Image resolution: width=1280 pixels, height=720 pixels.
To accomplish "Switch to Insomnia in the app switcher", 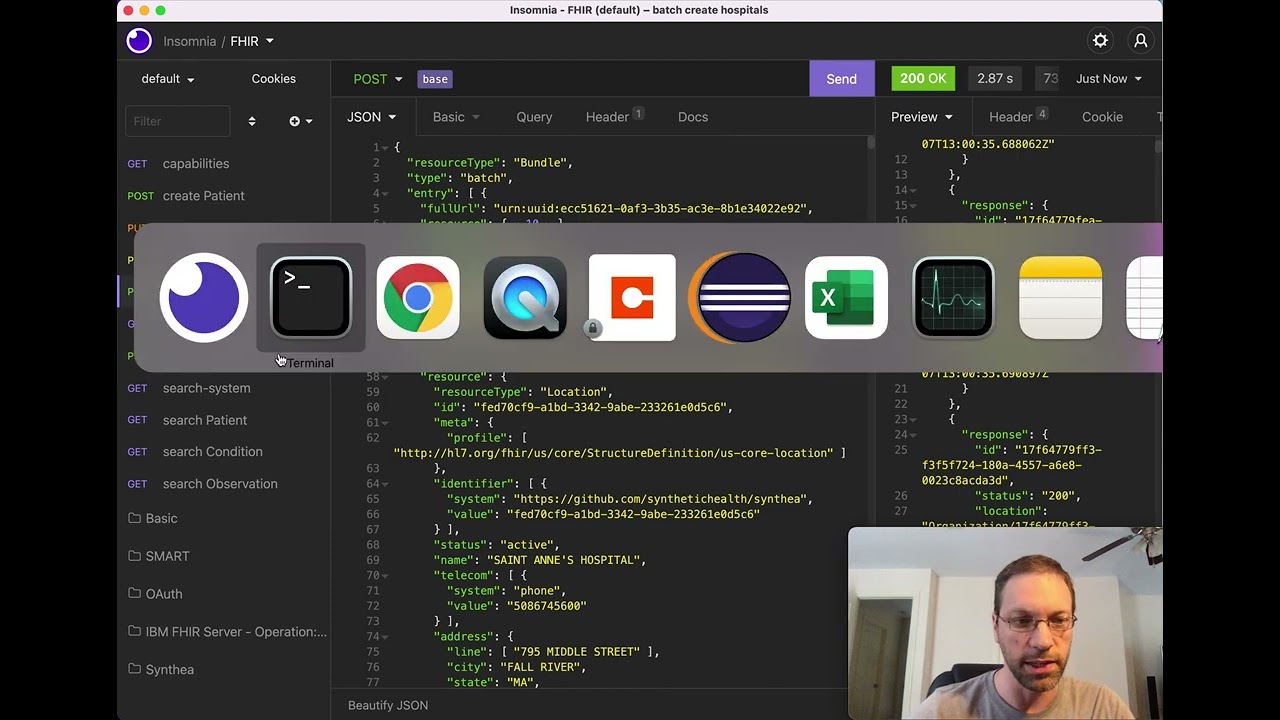I will pyautogui.click(x=204, y=298).
